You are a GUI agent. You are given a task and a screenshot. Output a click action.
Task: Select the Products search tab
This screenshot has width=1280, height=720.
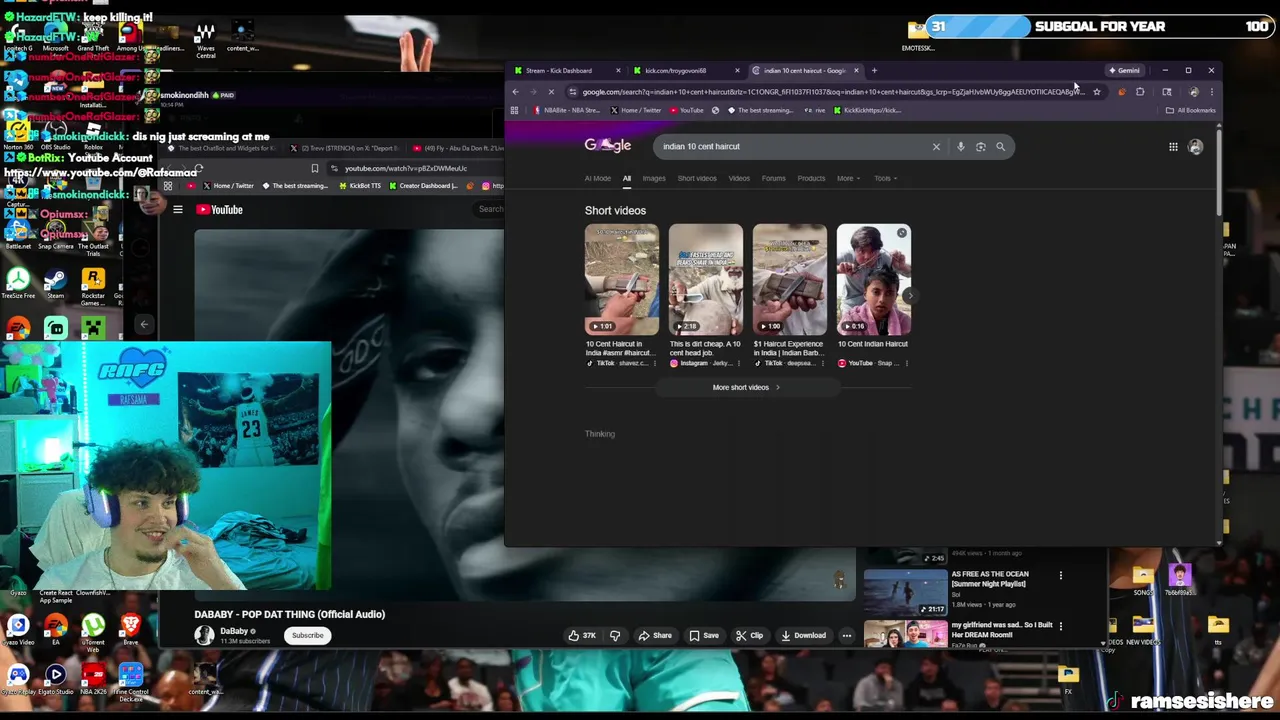click(811, 179)
